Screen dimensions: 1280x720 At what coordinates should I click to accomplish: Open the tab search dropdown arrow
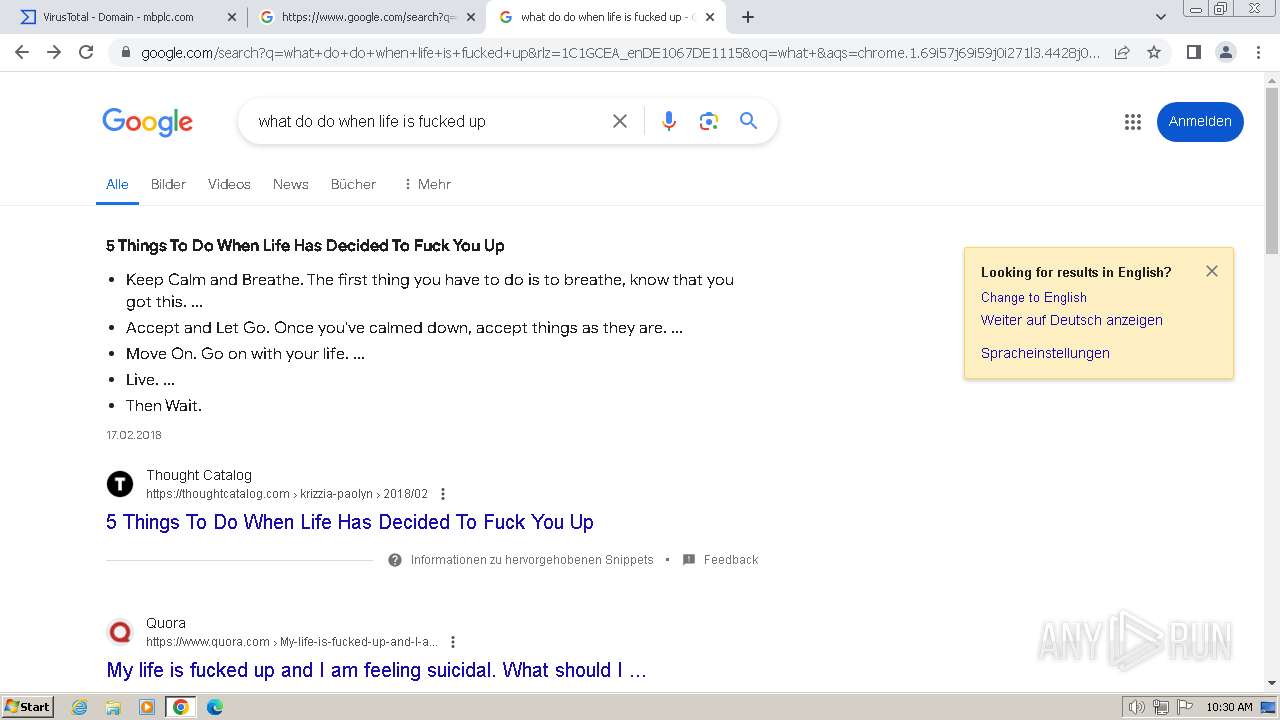[x=1161, y=17]
